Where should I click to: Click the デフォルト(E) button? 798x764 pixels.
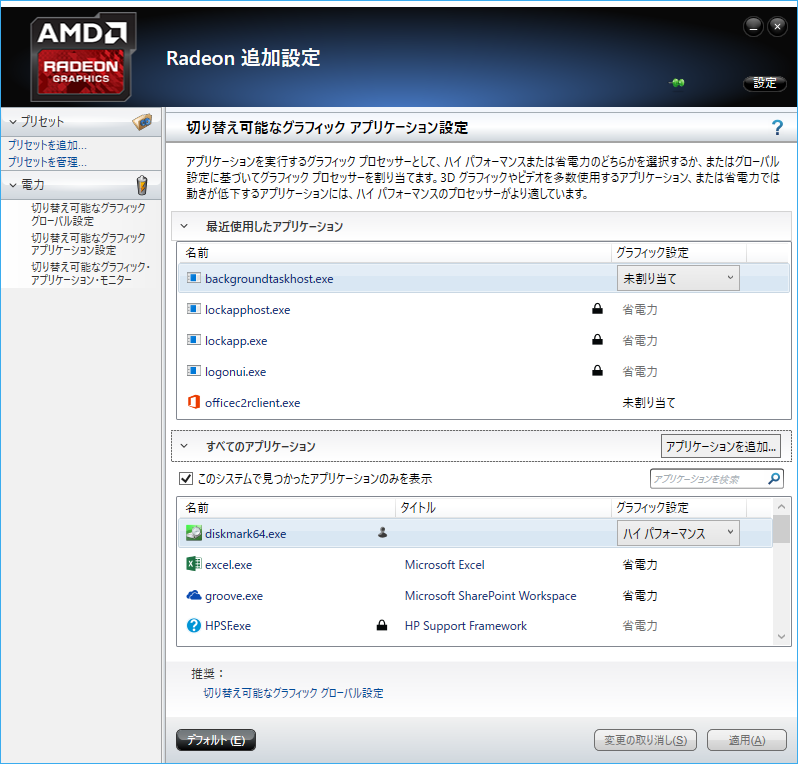click(216, 740)
